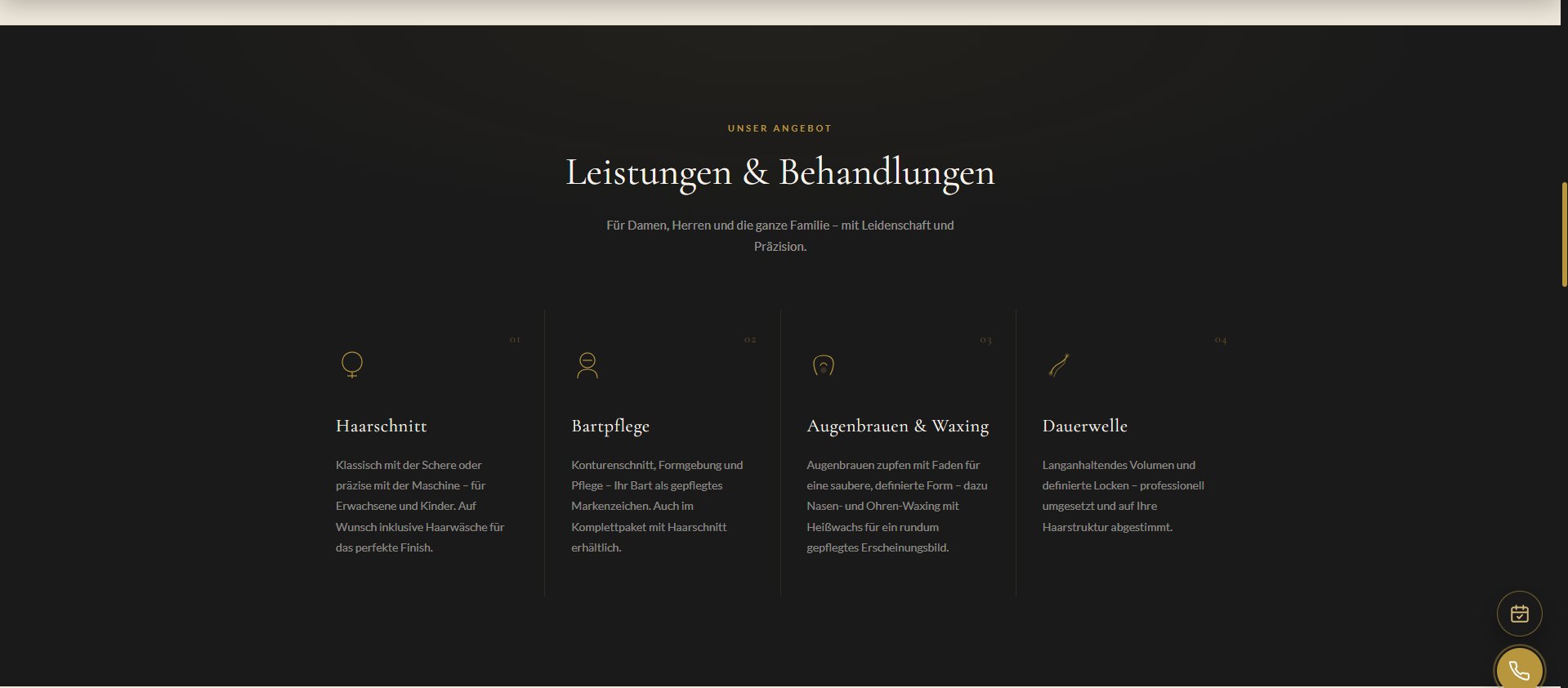Click card number 01
1568x688 pixels.
515,340
